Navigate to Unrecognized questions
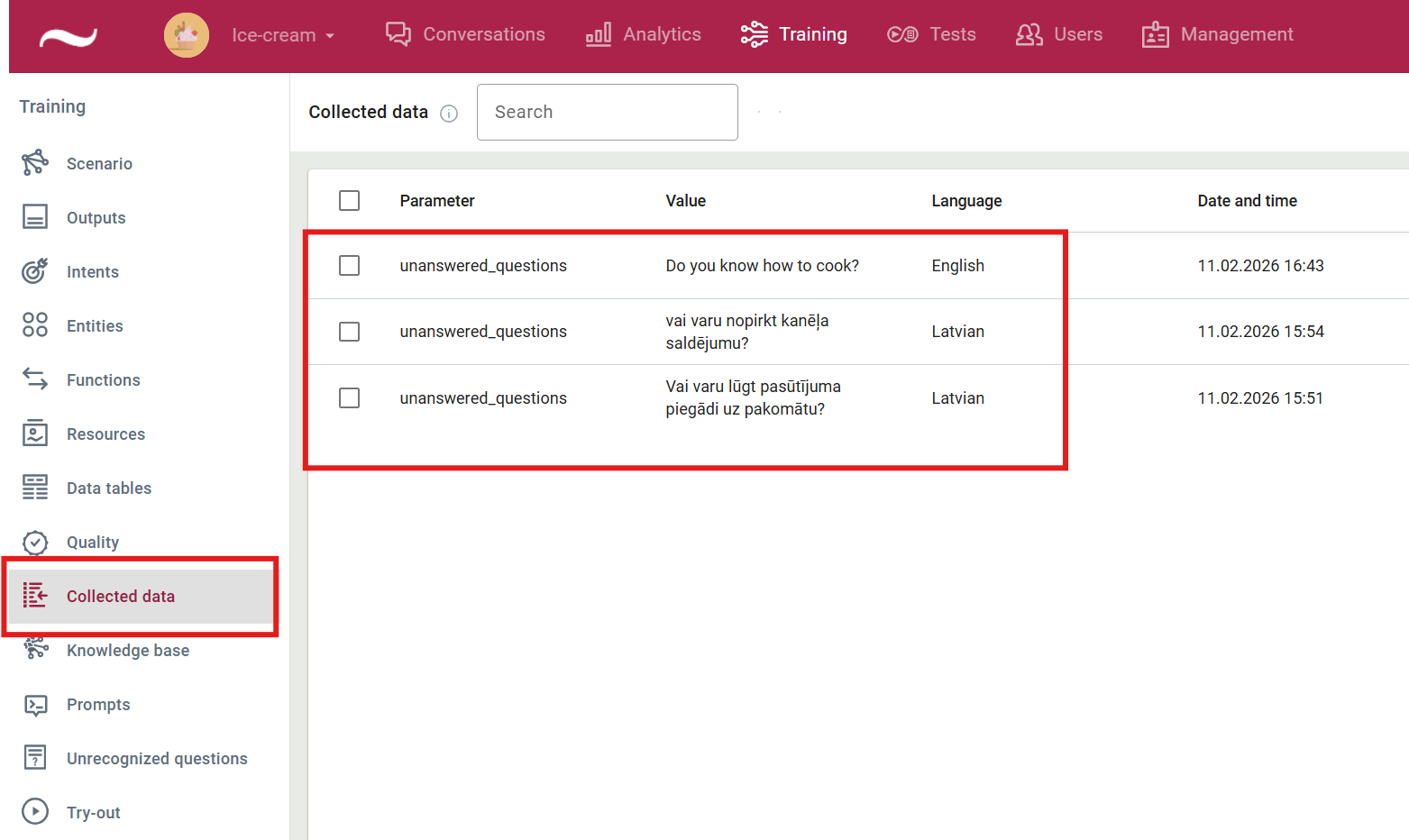 pyautogui.click(x=157, y=758)
